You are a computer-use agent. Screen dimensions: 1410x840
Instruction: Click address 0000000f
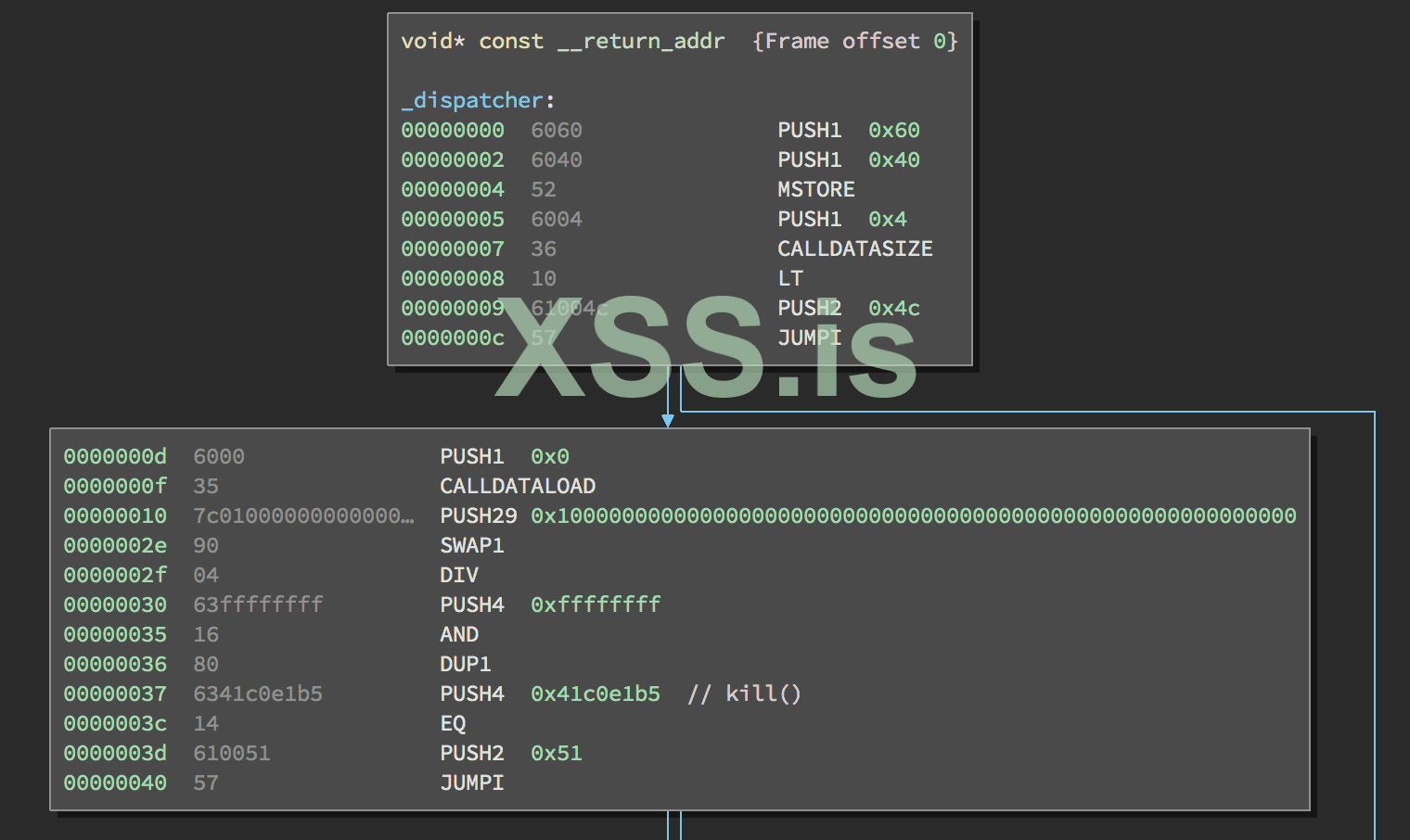point(115,486)
